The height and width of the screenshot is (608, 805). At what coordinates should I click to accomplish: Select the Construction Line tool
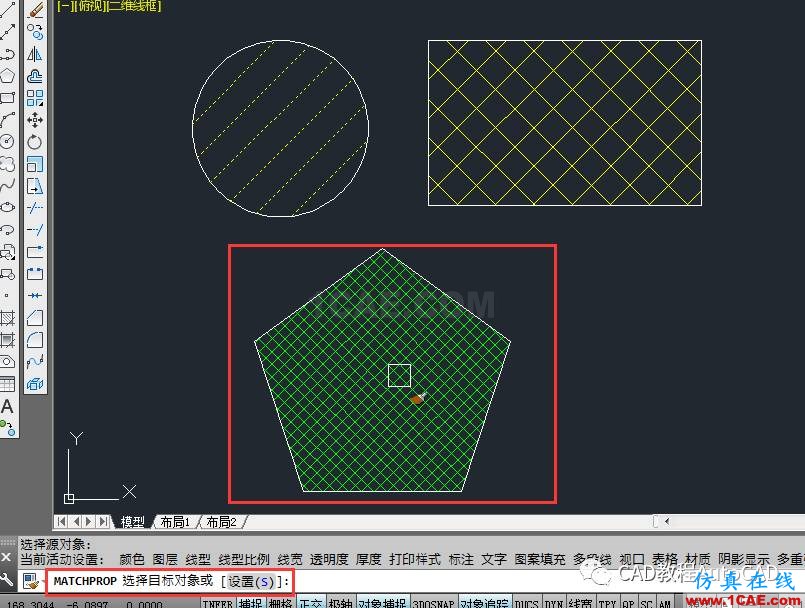tap(7, 32)
